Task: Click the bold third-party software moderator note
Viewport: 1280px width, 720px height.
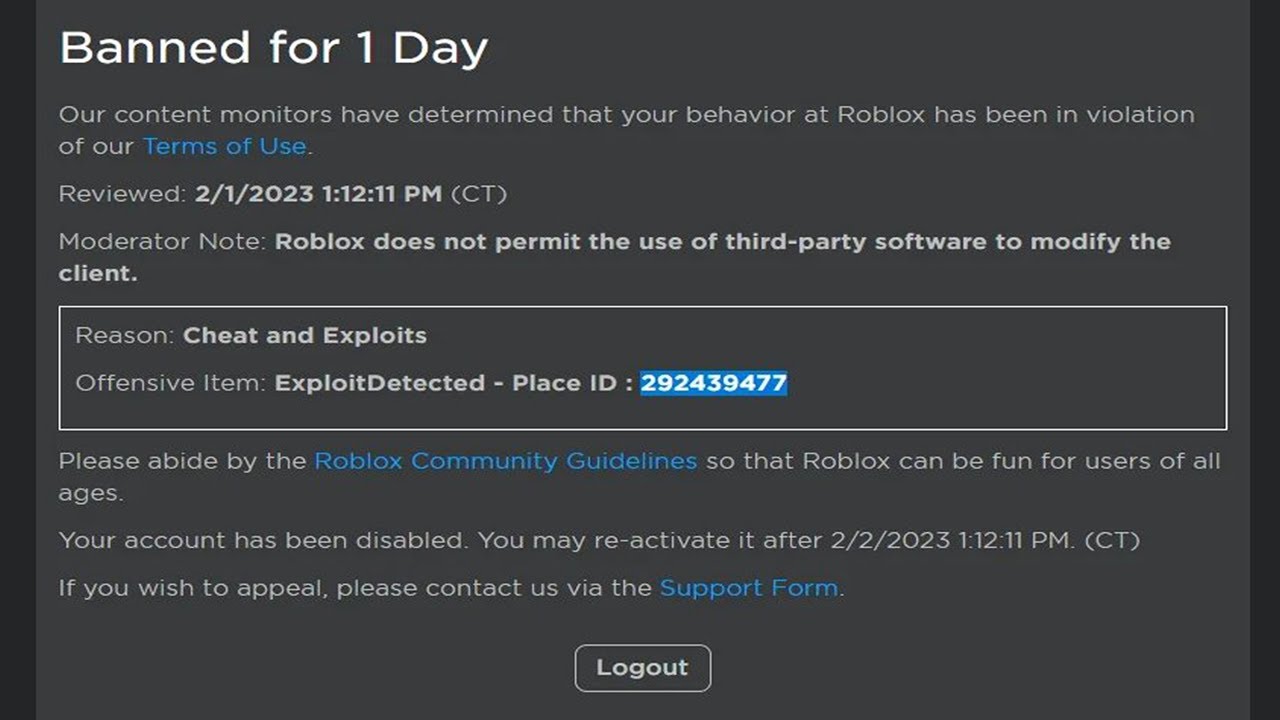Action: tap(722, 242)
